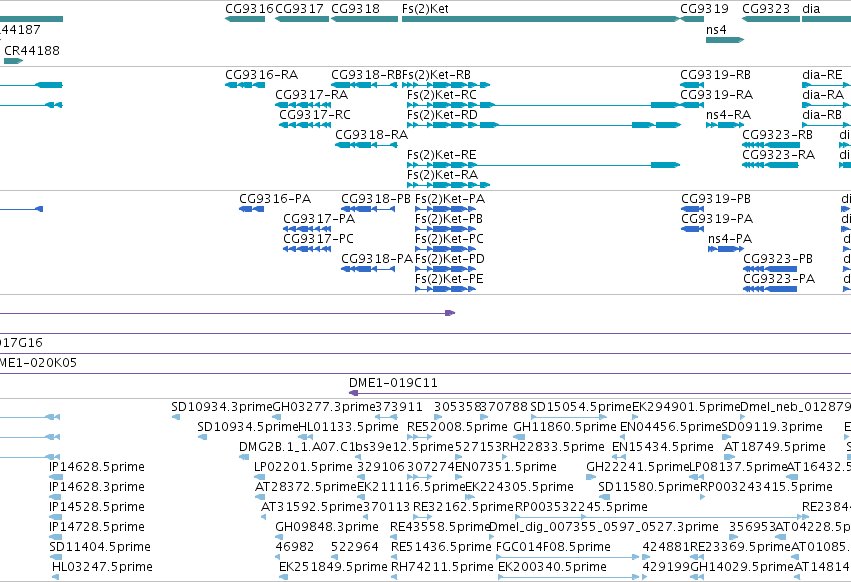
Task: Select transcript dia-RB
Action: pos(822,115)
